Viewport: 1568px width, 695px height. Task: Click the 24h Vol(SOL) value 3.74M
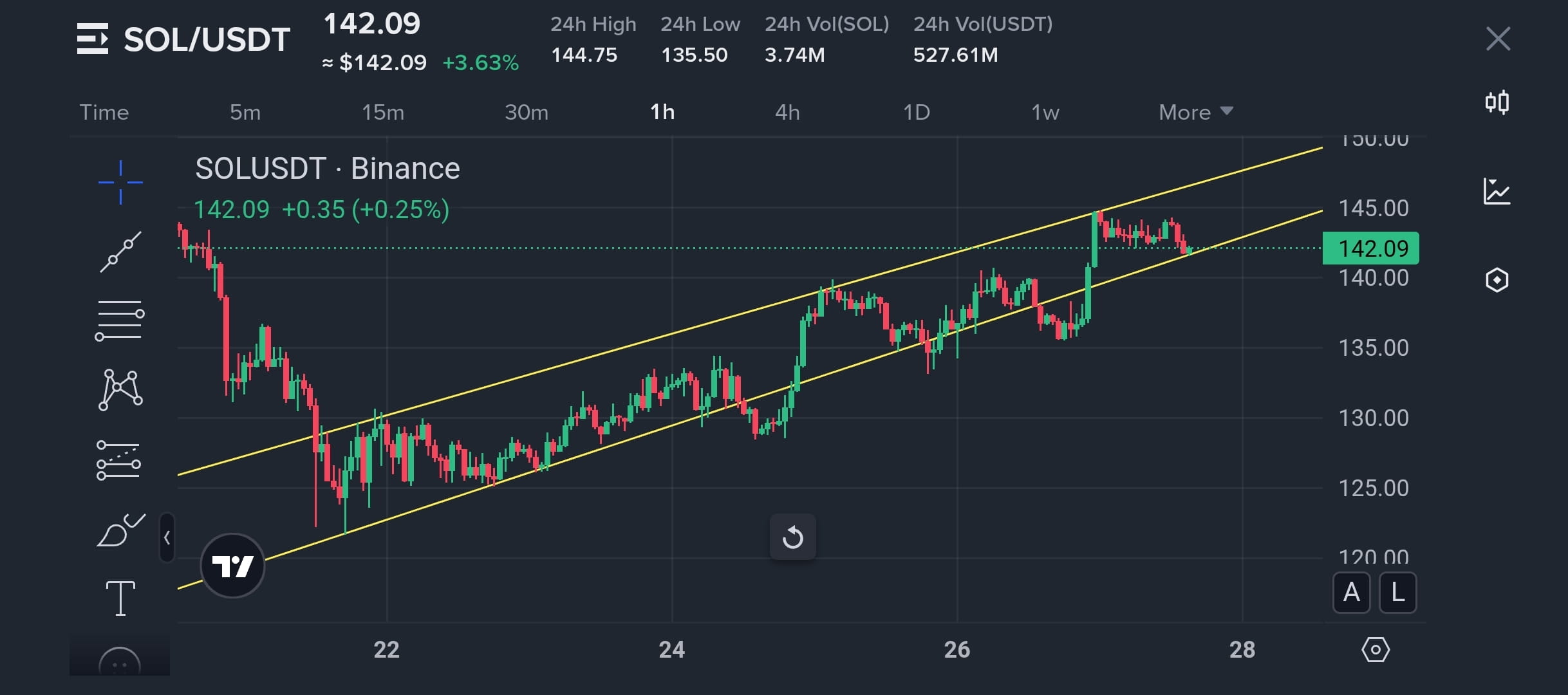tap(795, 55)
